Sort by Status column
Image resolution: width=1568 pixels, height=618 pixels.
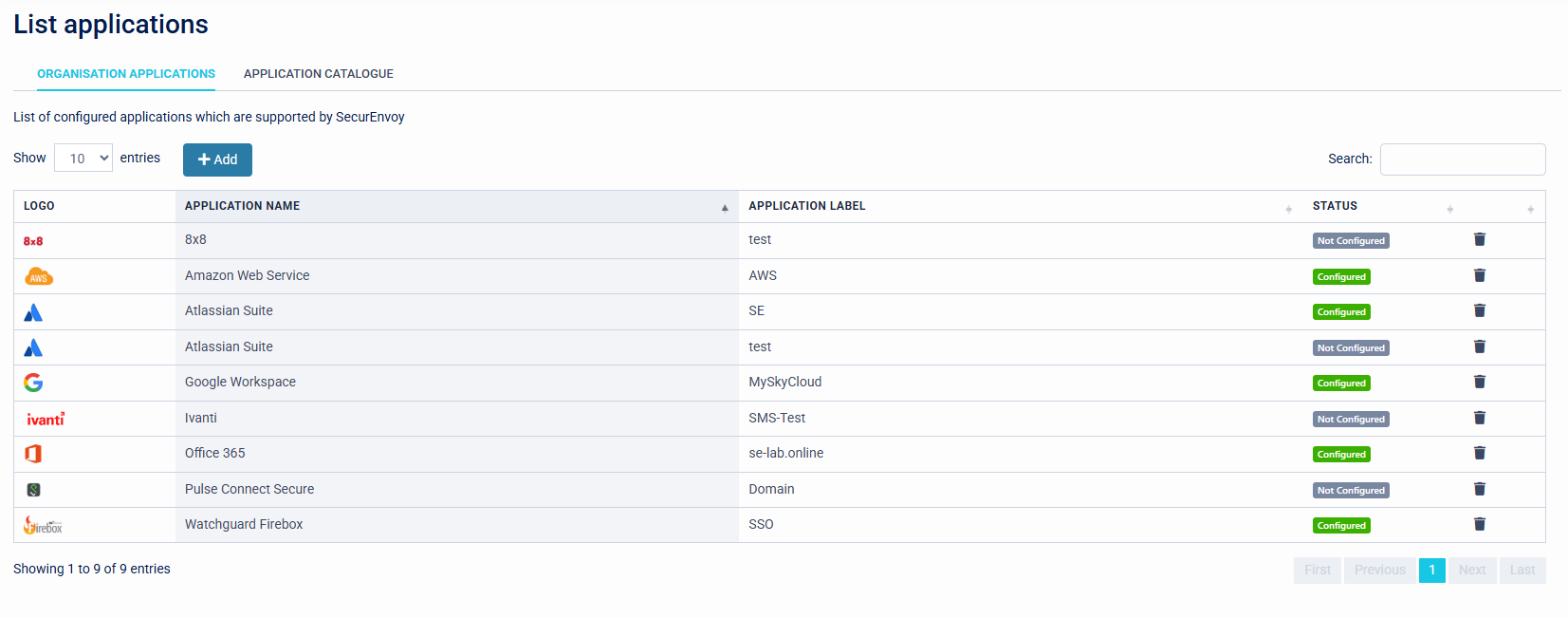1384,206
